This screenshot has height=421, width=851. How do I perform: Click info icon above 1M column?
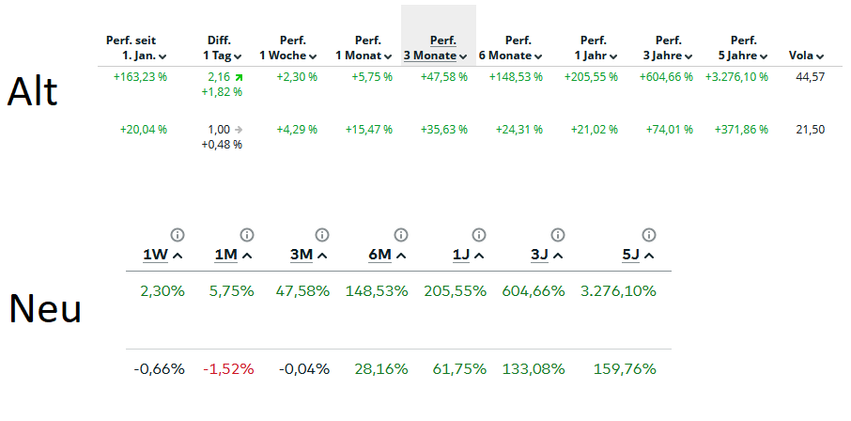pyautogui.click(x=247, y=234)
